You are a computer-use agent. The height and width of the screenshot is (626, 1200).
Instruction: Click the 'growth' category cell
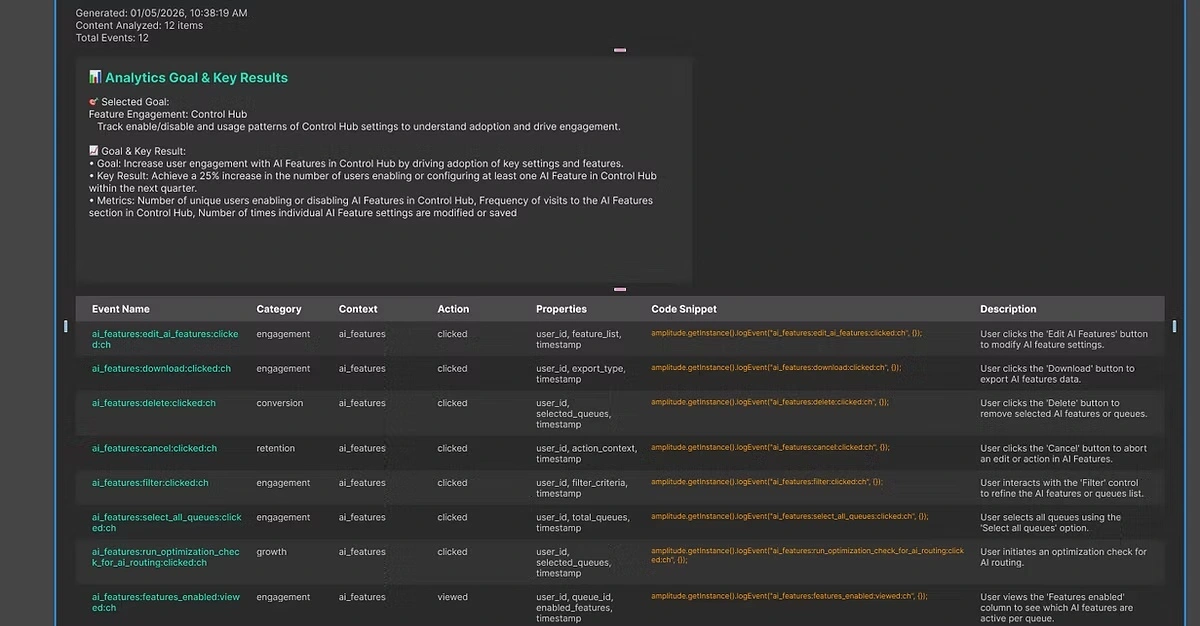[271, 551]
